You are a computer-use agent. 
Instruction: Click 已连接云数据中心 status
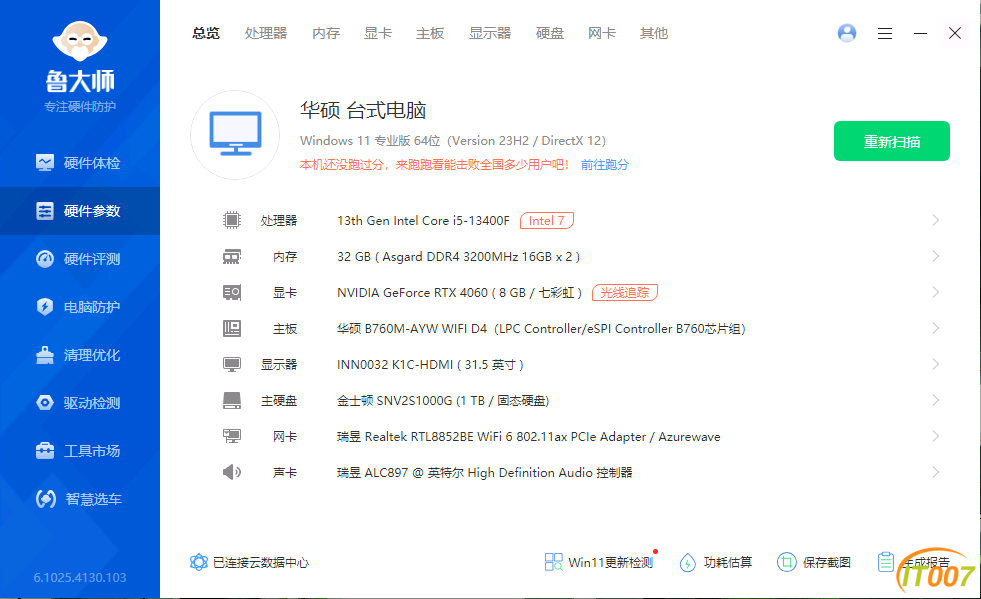(261, 563)
